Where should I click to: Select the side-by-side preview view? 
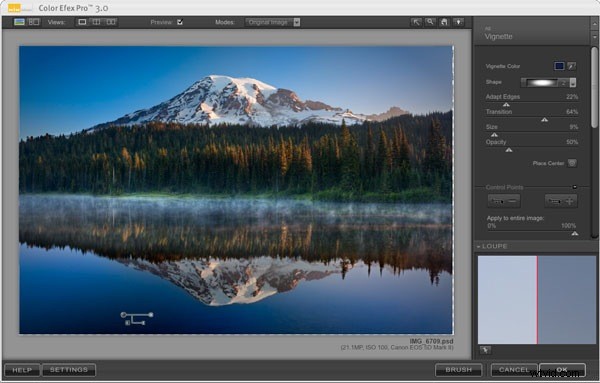tap(111, 22)
